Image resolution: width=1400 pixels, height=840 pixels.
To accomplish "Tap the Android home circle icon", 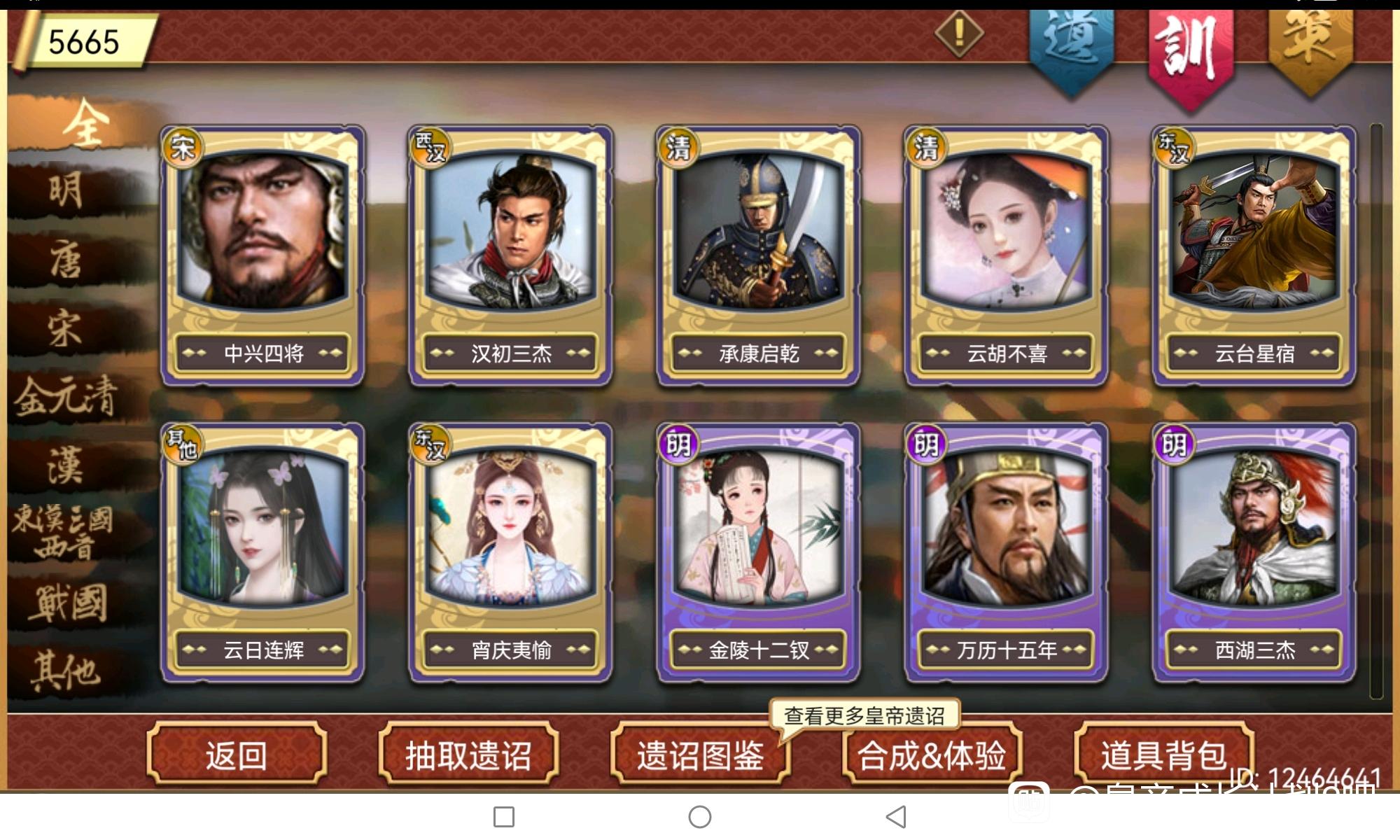I will click(x=699, y=816).
